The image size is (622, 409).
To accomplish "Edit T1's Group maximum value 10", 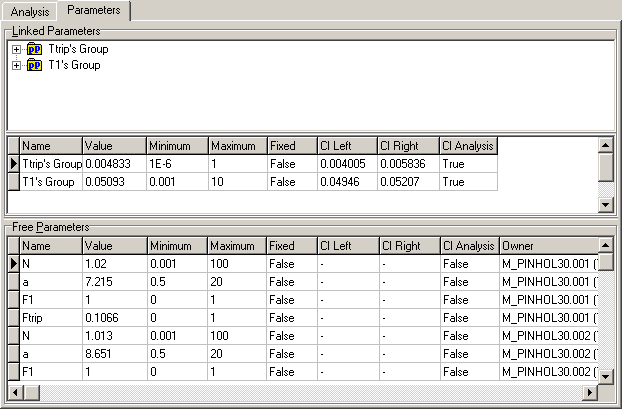I will click(x=236, y=182).
